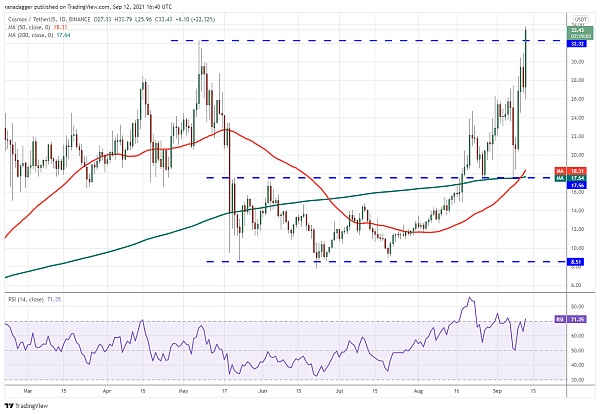Click the 17.56 blue price level tag
This screenshot has width=600, height=414.
pos(577,185)
